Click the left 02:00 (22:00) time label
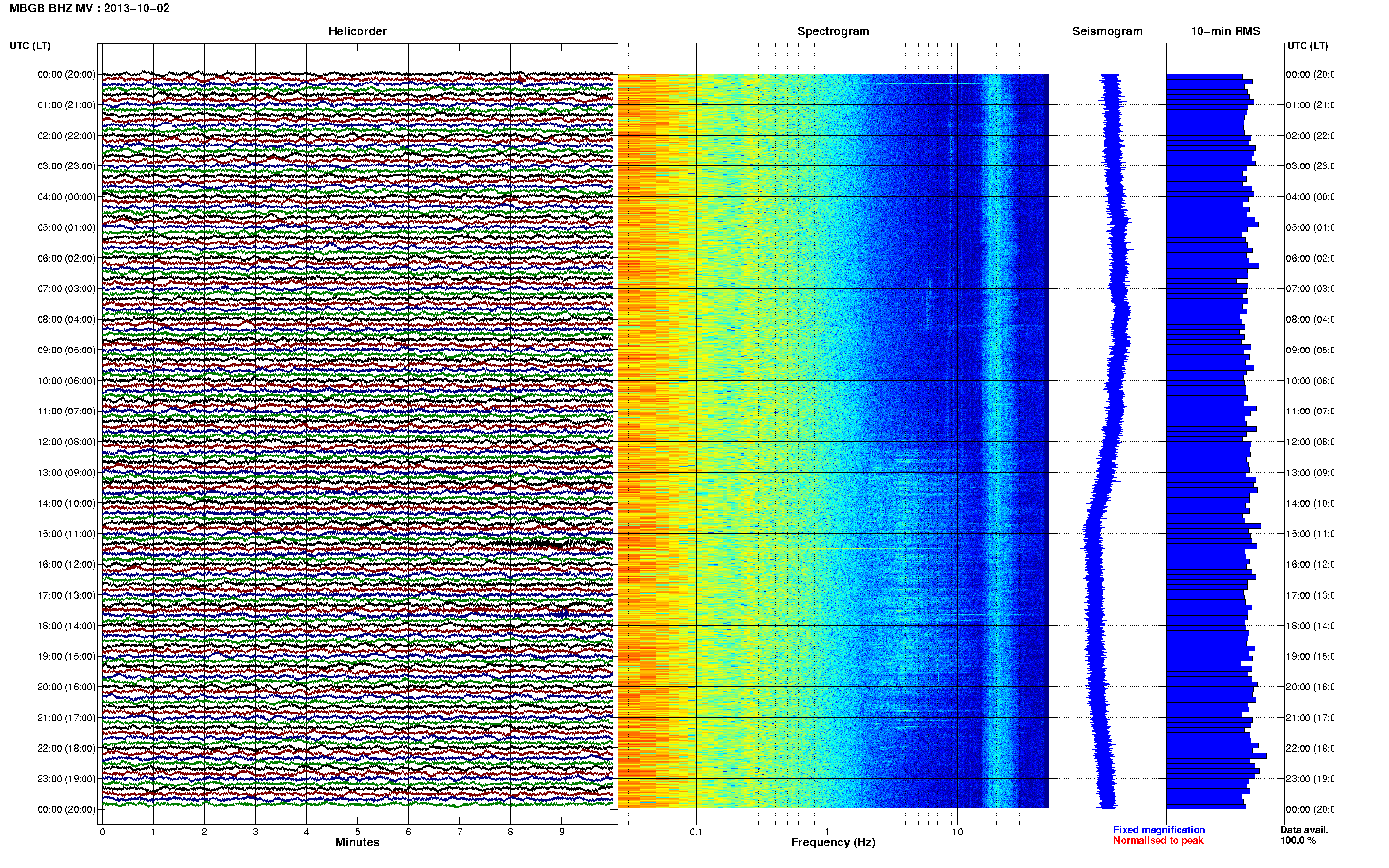1389x868 pixels. [x=66, y=136]
